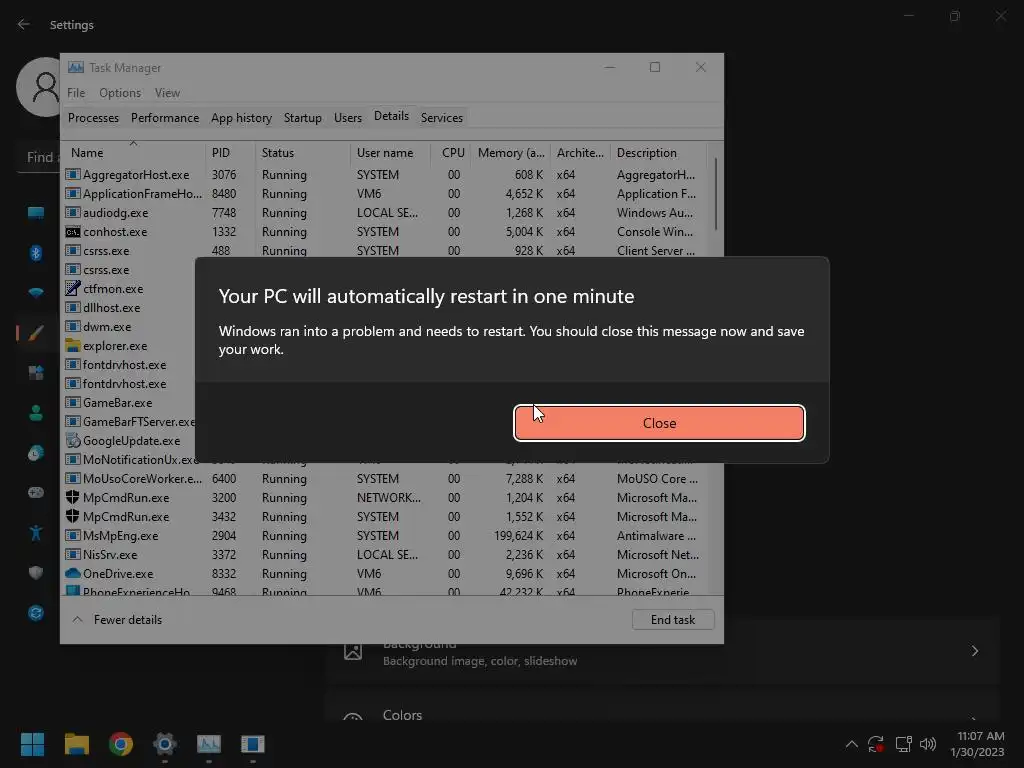Select the fontdrvhost.exe row below explorer.exe
1024x768 pixels.
click(129, 364)
